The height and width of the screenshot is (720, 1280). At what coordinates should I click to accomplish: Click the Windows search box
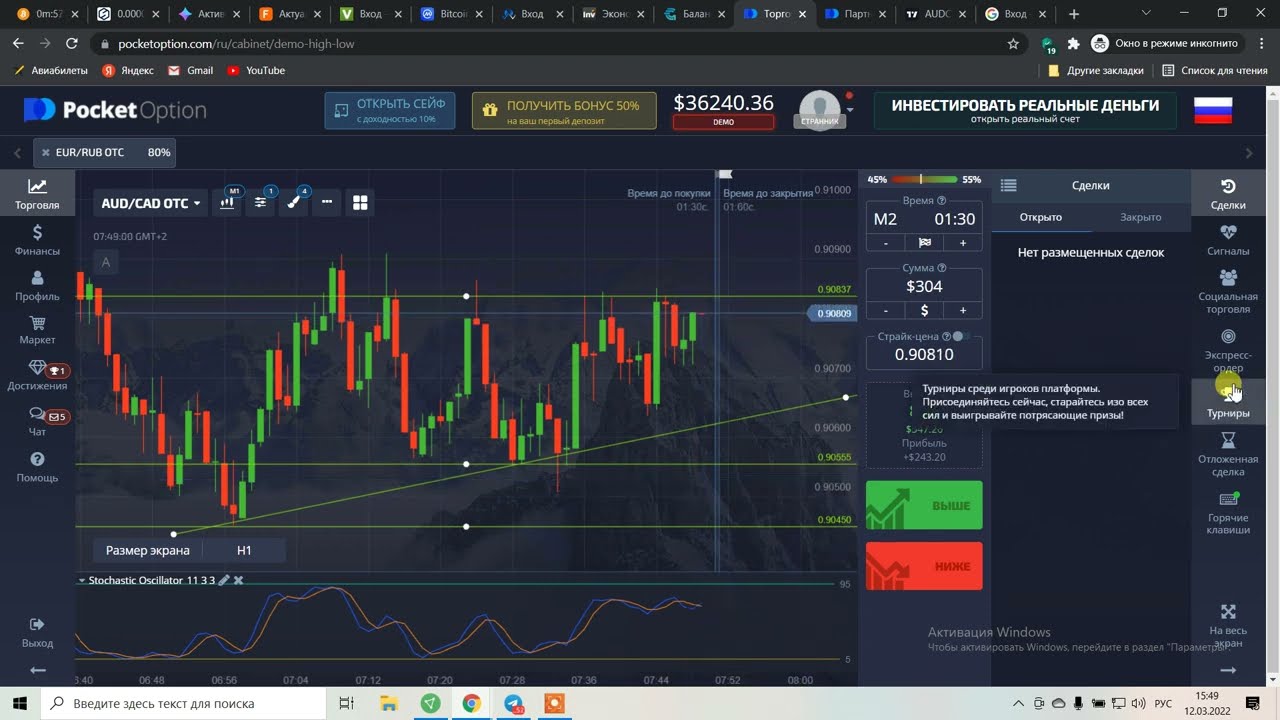pyautogui.click(x=185, y=703)
